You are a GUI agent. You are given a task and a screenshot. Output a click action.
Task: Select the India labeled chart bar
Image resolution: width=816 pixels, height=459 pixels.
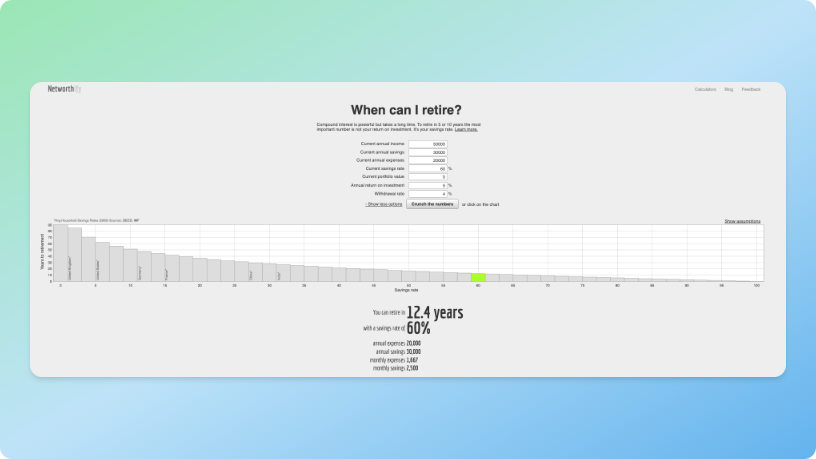(284, 273)
